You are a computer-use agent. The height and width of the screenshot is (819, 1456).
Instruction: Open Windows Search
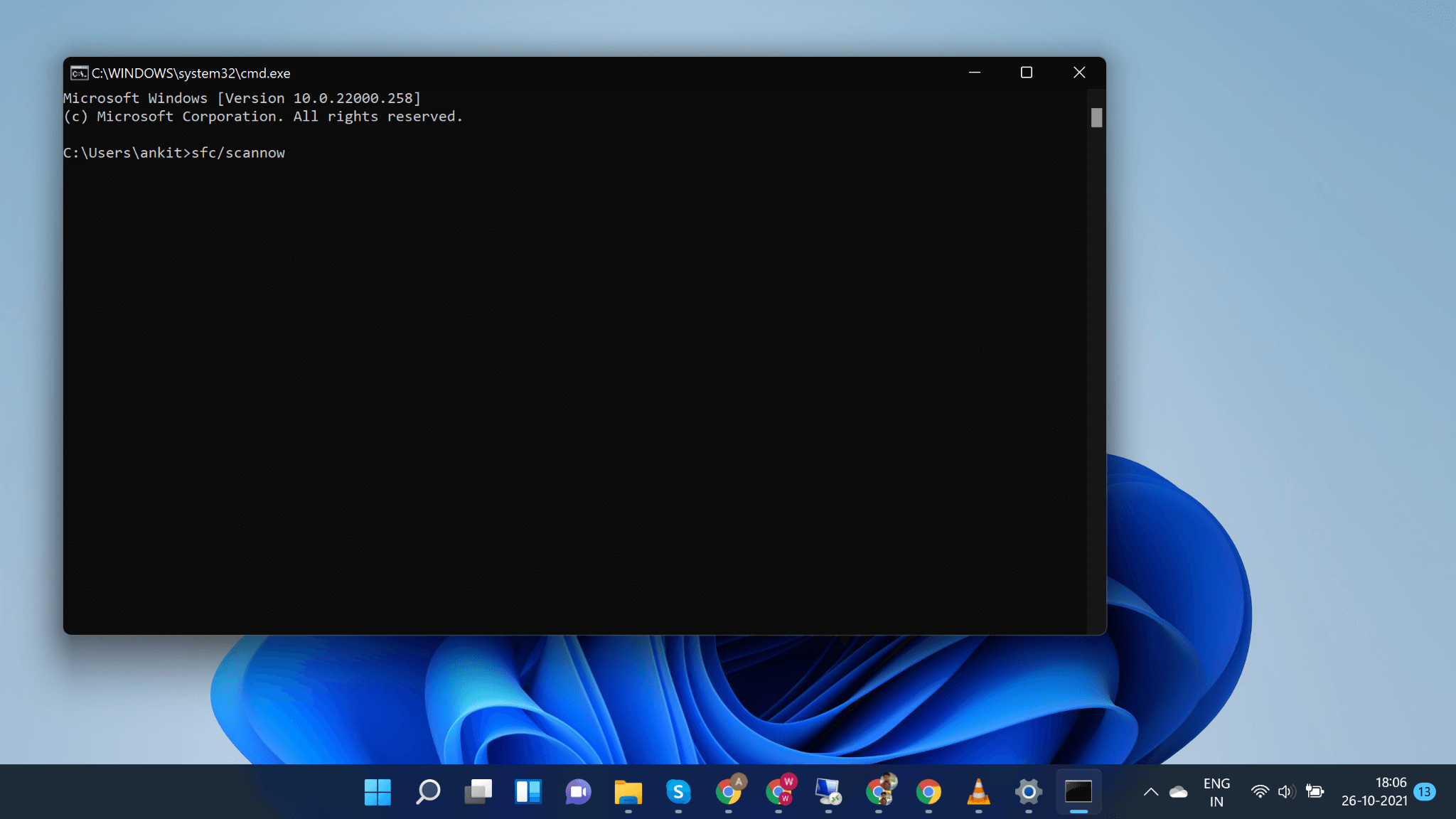[428, 791]
